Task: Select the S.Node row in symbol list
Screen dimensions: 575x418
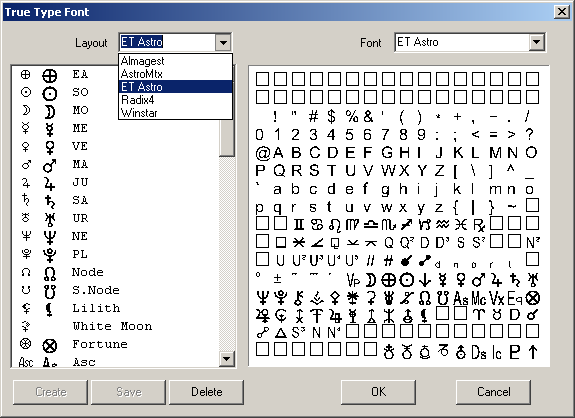Action: (x=116, y=290)
